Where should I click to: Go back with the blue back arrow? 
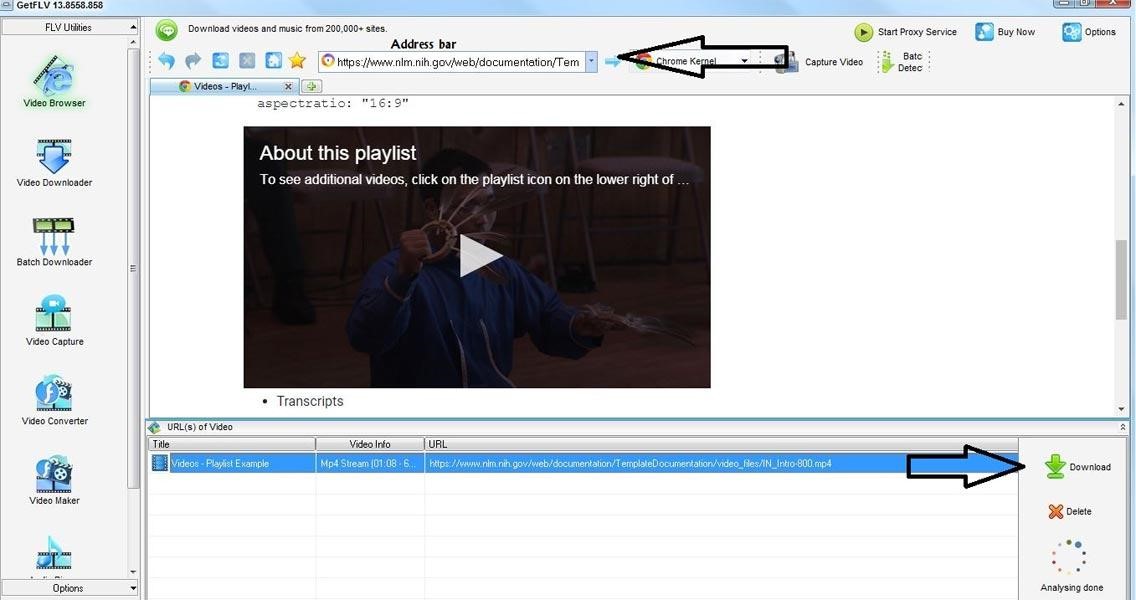pos(167,61)
